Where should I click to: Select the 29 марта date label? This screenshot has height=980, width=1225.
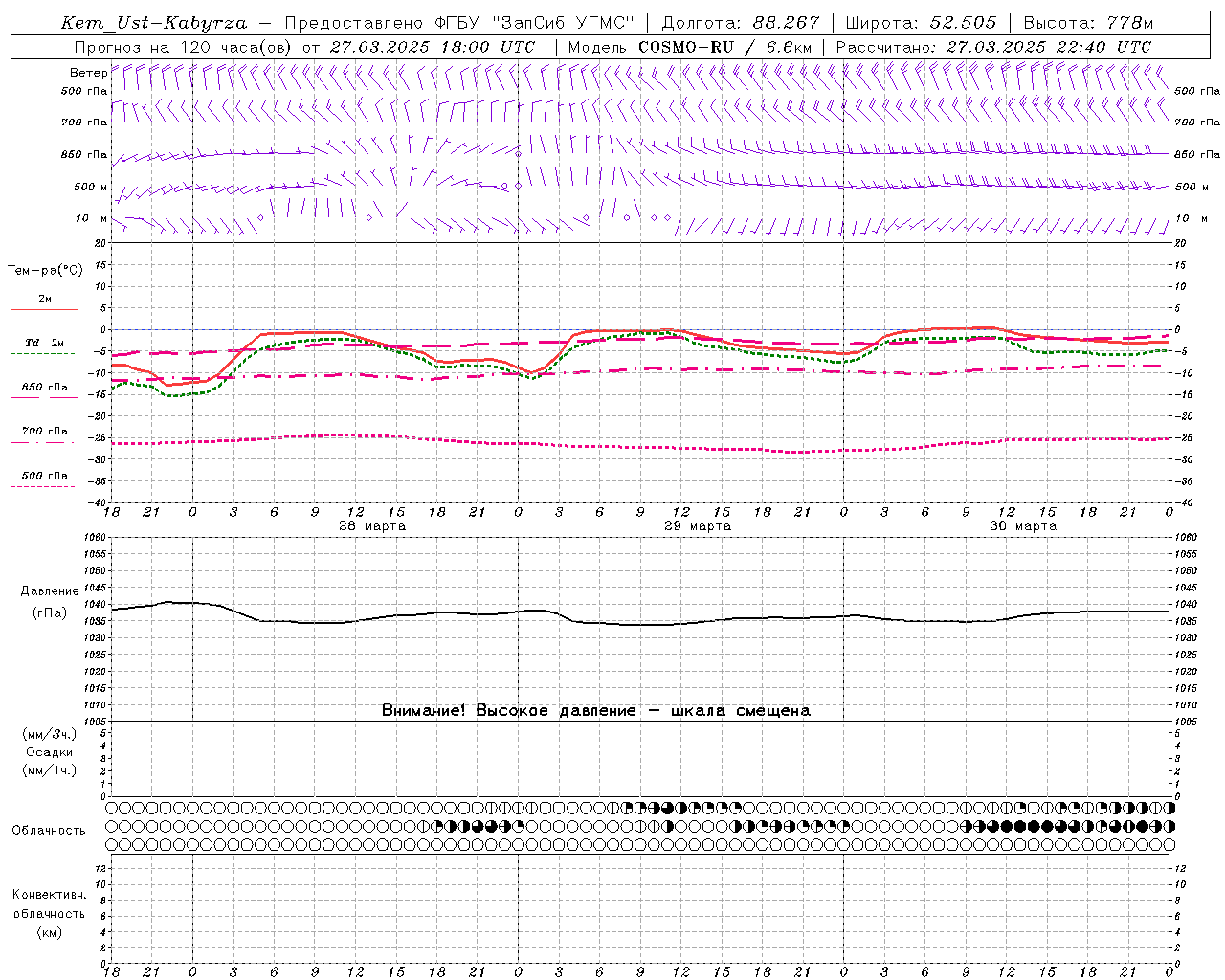698,526
